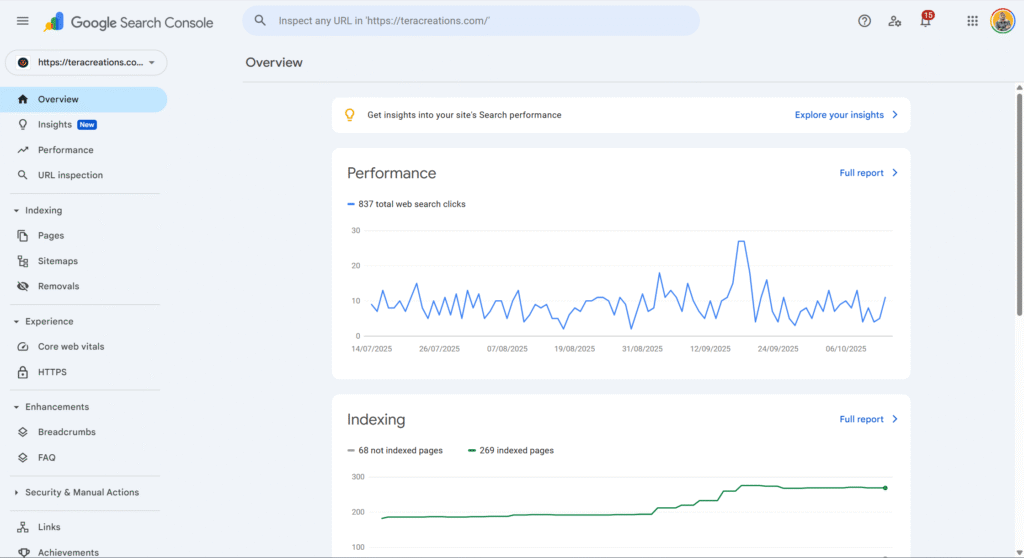Click the insights banner lightbulb icon
1024x558 pixels.
pos(350,115)
